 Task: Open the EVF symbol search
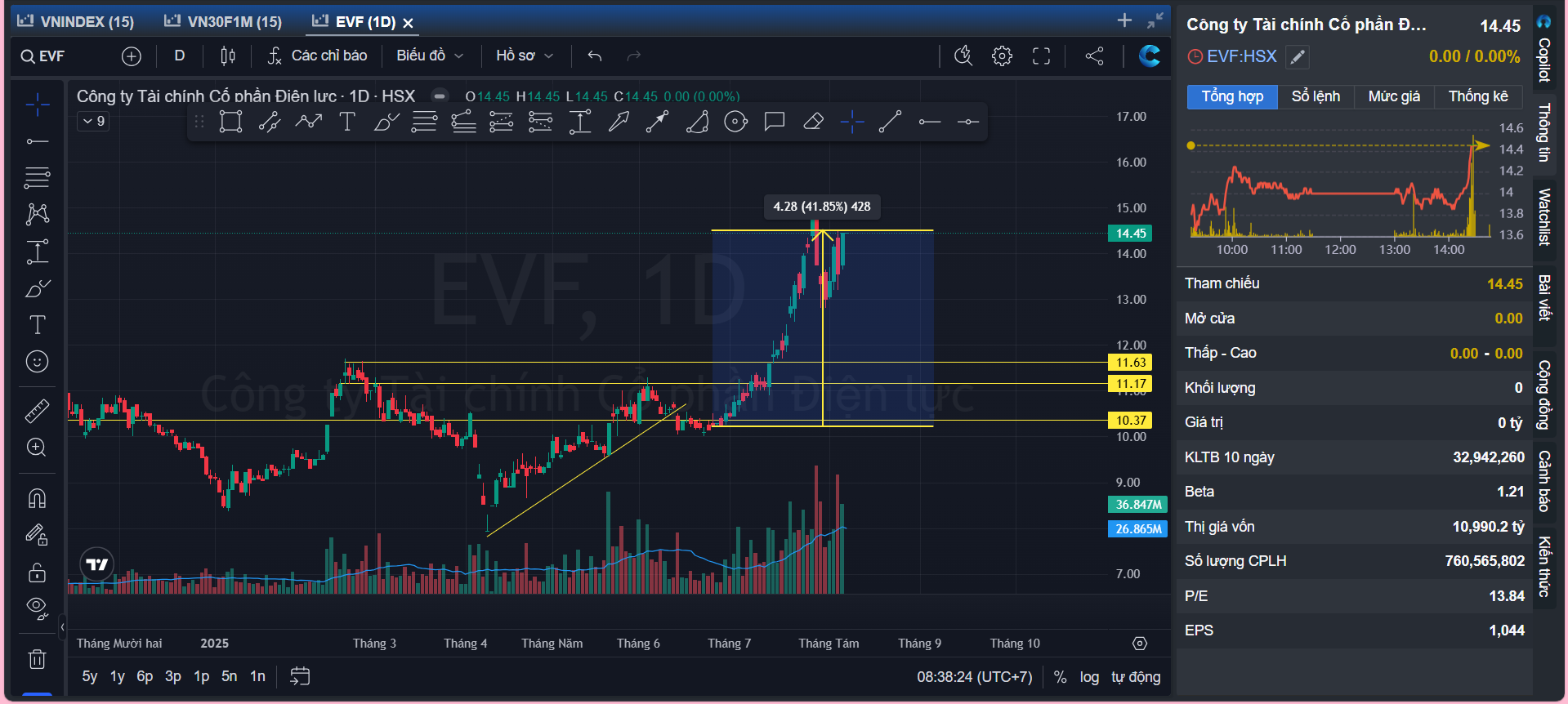(x=42, y=56)
